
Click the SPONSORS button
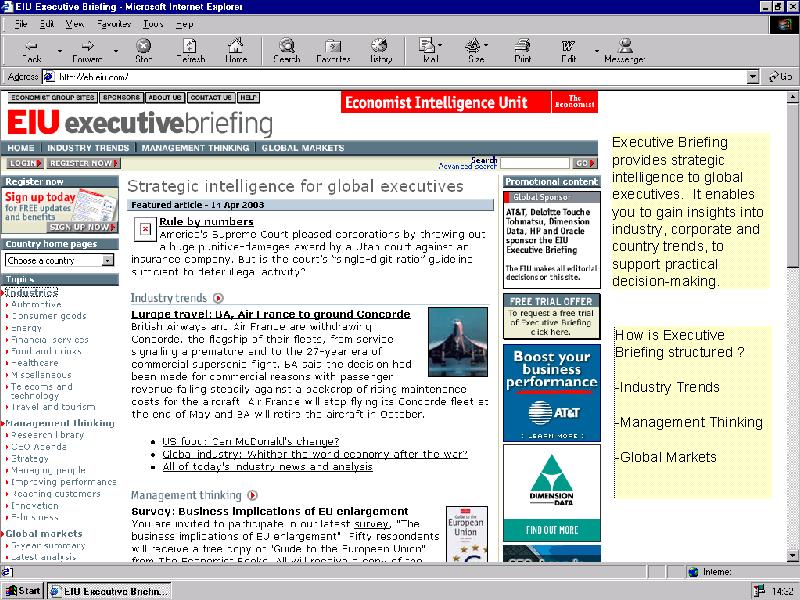[121, 97]
